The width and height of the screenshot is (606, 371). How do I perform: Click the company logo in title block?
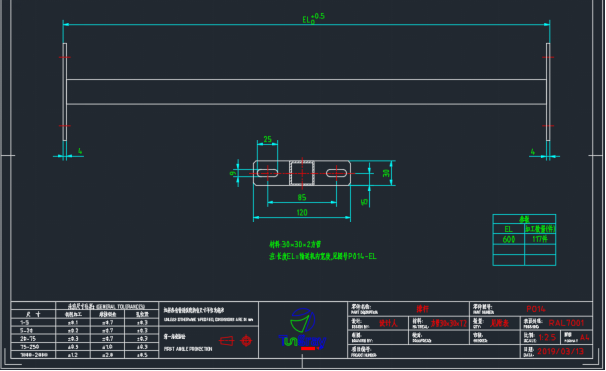tap(303, 329)
